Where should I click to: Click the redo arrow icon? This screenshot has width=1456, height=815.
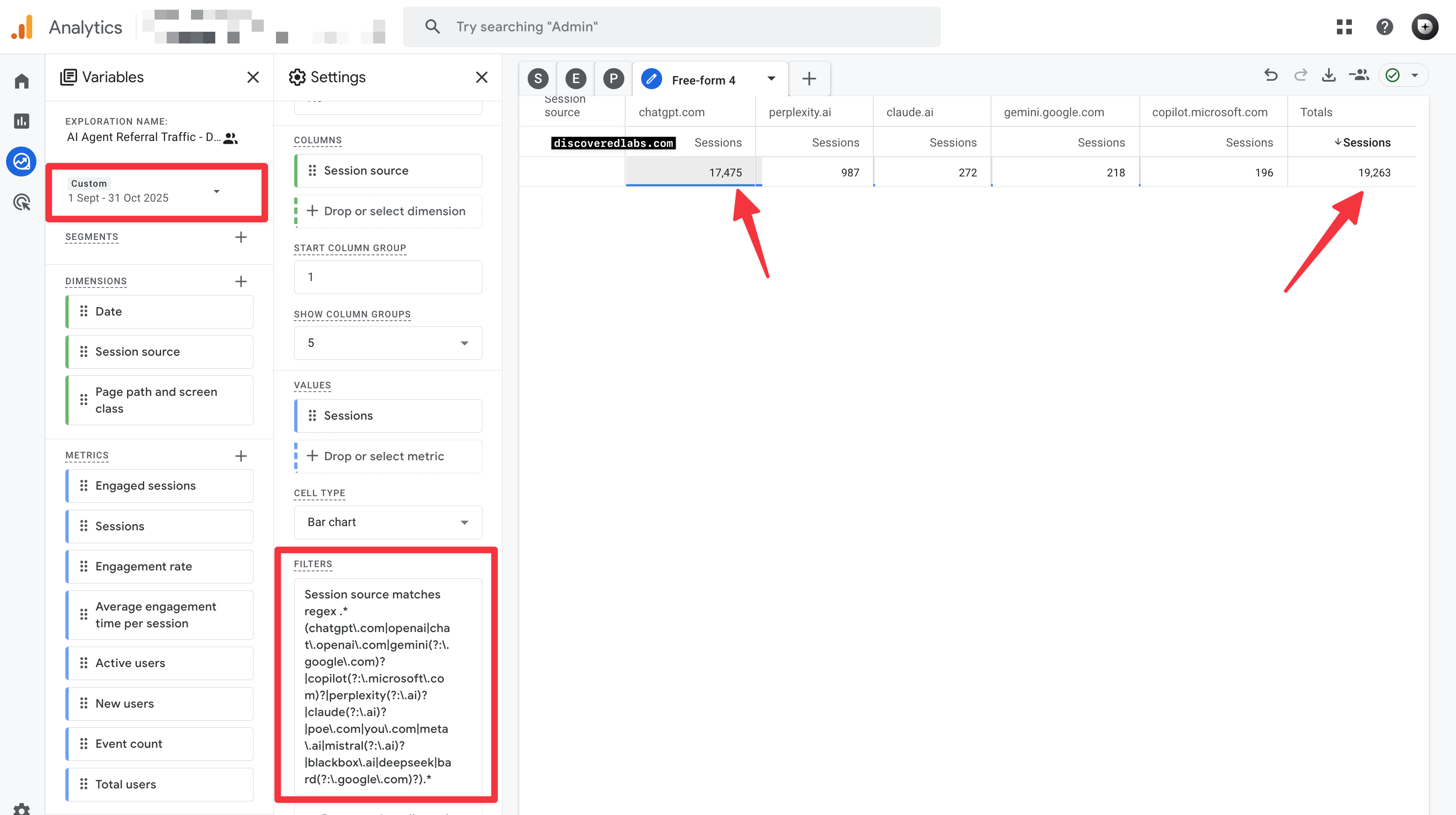pos(1300,75)
